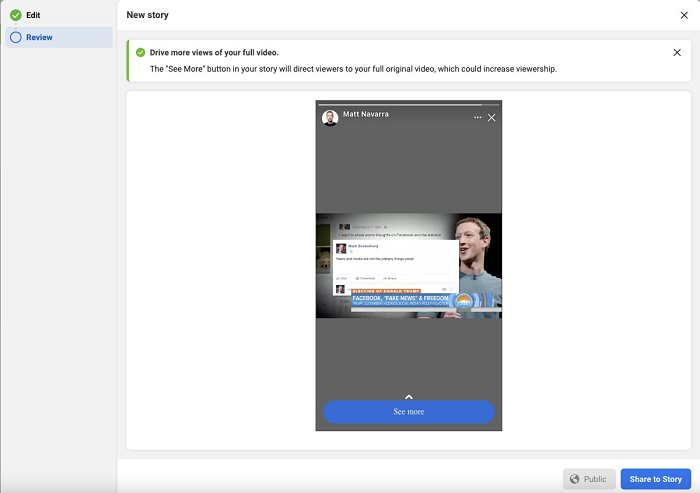Click 'Drive more views of your full video.'

tap(214, 53)
